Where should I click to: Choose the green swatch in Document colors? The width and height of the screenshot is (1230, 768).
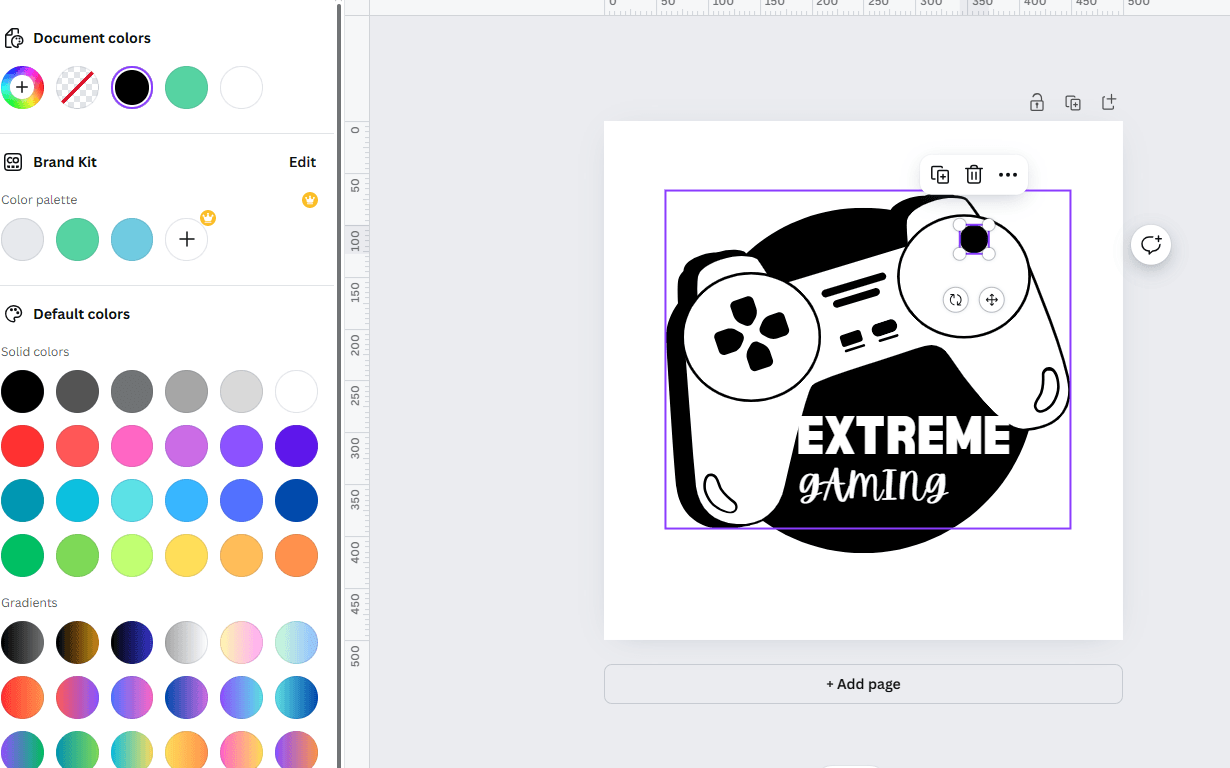[186, 88]
